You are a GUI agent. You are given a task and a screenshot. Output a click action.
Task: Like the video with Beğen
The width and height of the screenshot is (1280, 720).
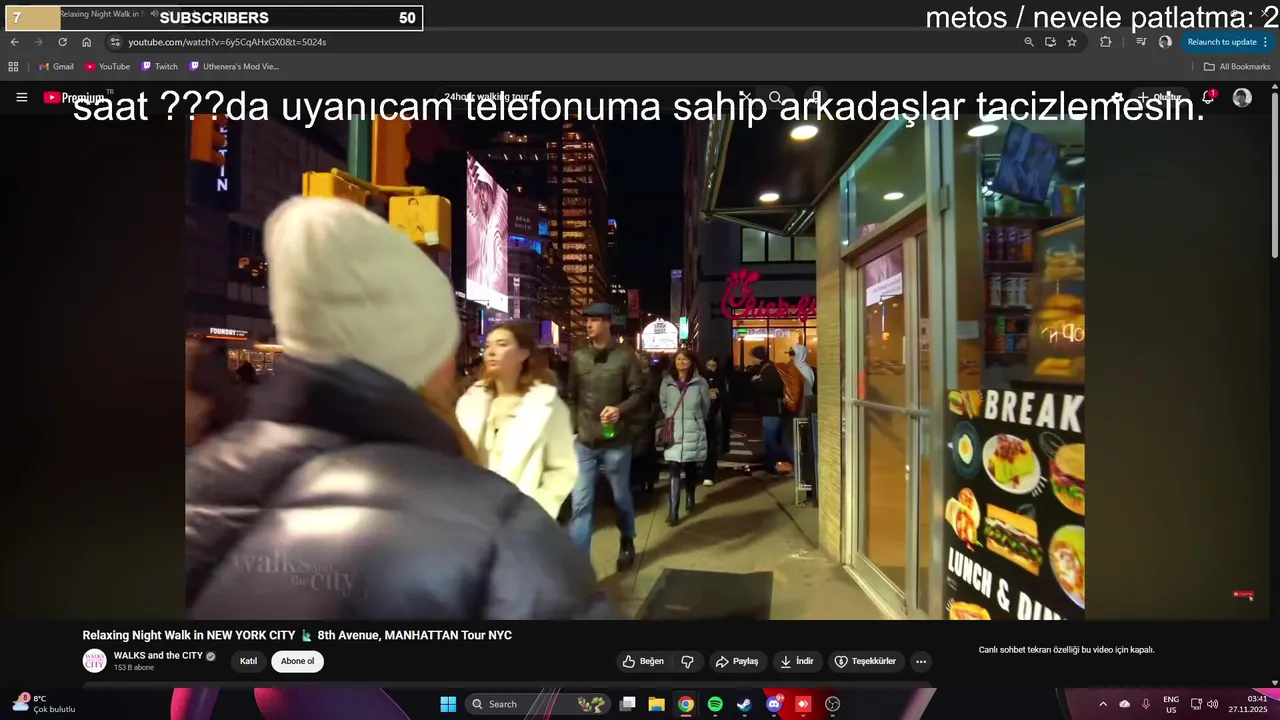643,661
